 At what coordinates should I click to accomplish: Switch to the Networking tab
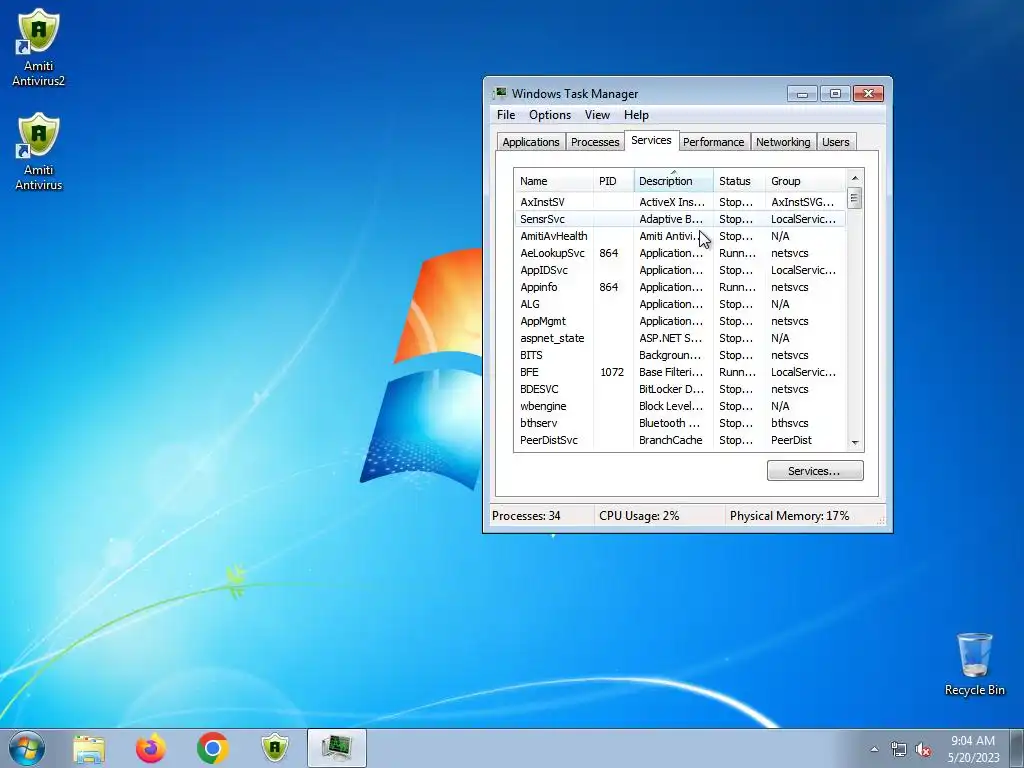point(783,142)
